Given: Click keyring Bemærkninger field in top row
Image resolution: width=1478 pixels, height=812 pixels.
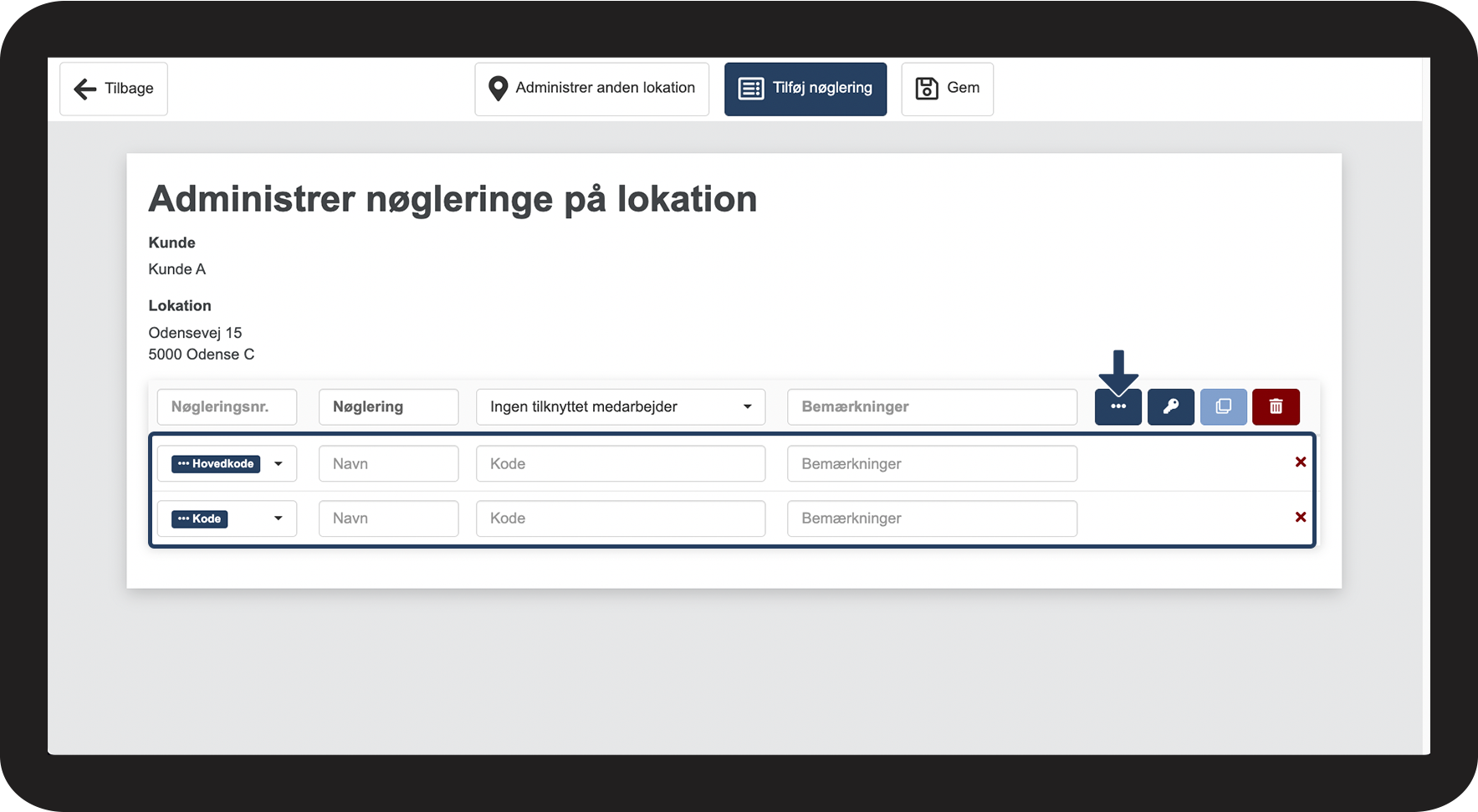Looking at the screenshot, I should pyautogui.click(x=931, y=407).
